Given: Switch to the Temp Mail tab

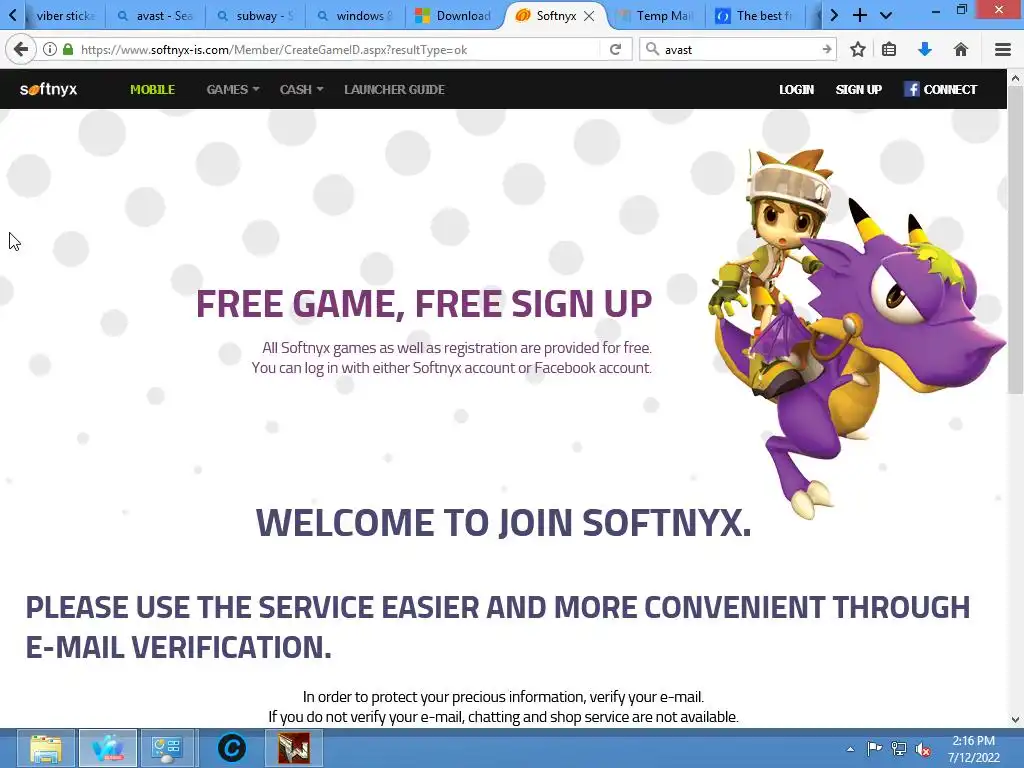Looking at the screenshot, I should [657, 16].
